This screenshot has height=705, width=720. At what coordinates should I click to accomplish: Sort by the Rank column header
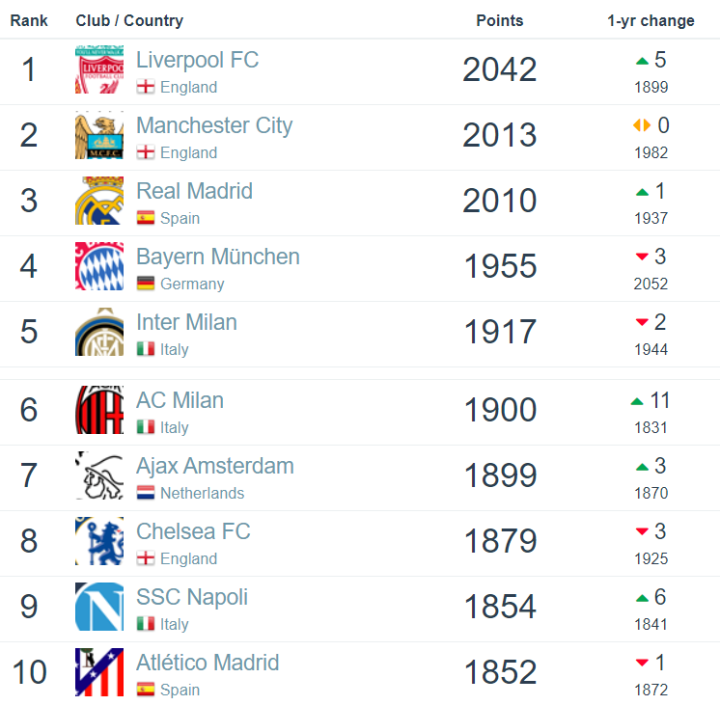pos(29,20)
